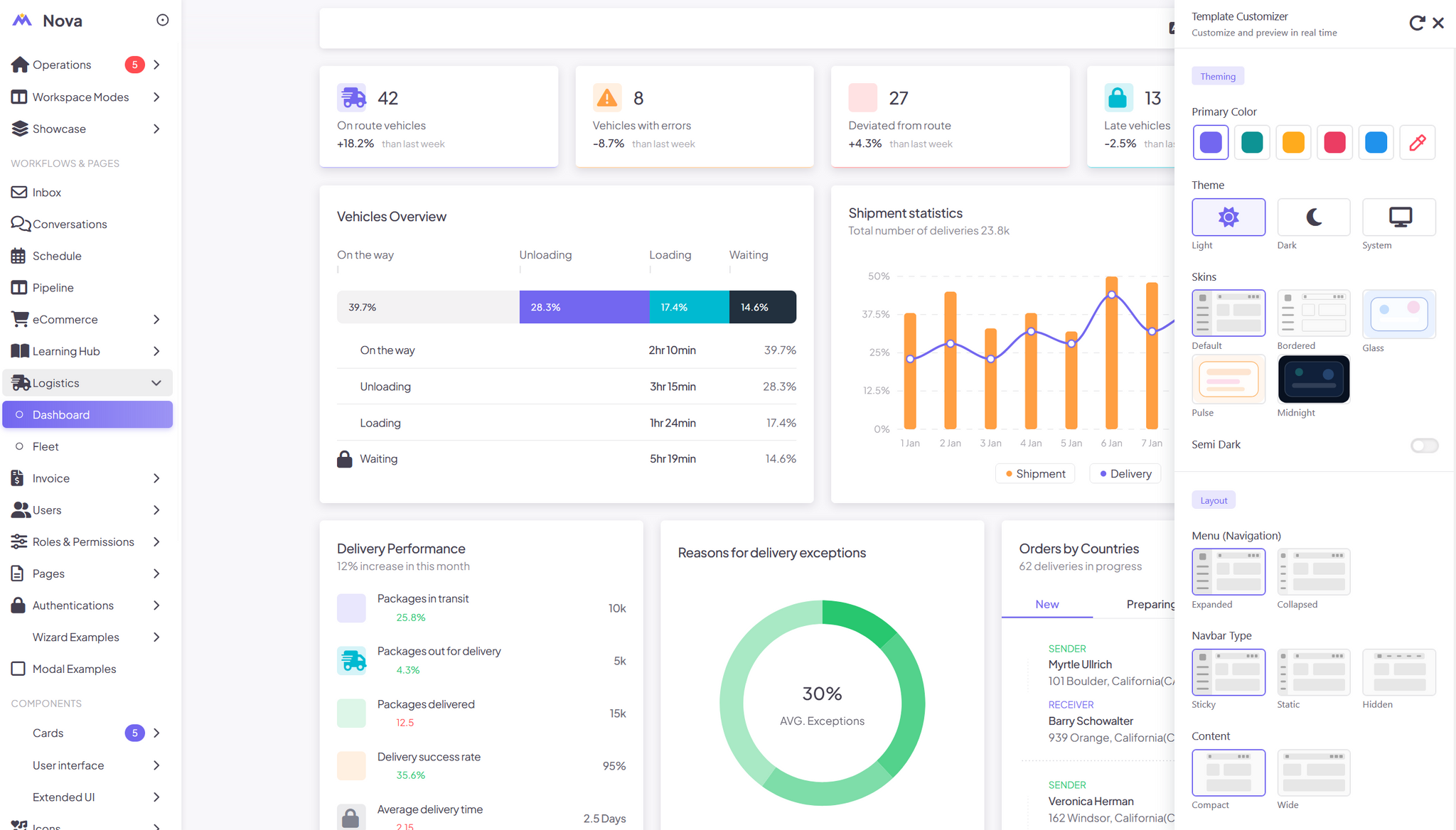The width and height of the screenshot is (1456, 830).
Task: Toggle the sidebar pin circle icon
Action: tap(163, 20)
